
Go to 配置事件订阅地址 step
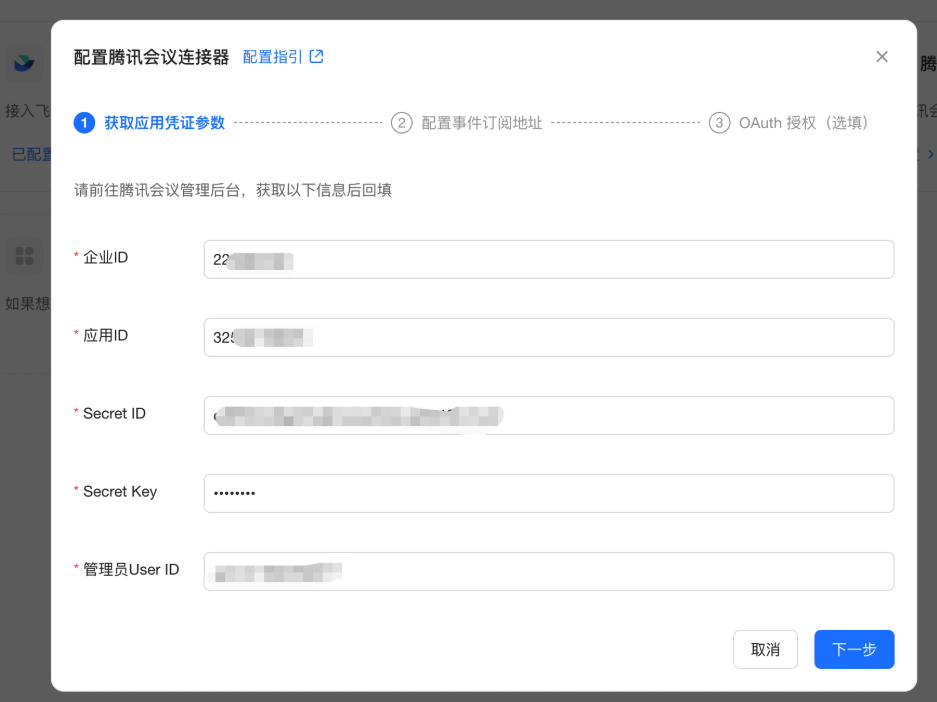click(x=482, y=123)
